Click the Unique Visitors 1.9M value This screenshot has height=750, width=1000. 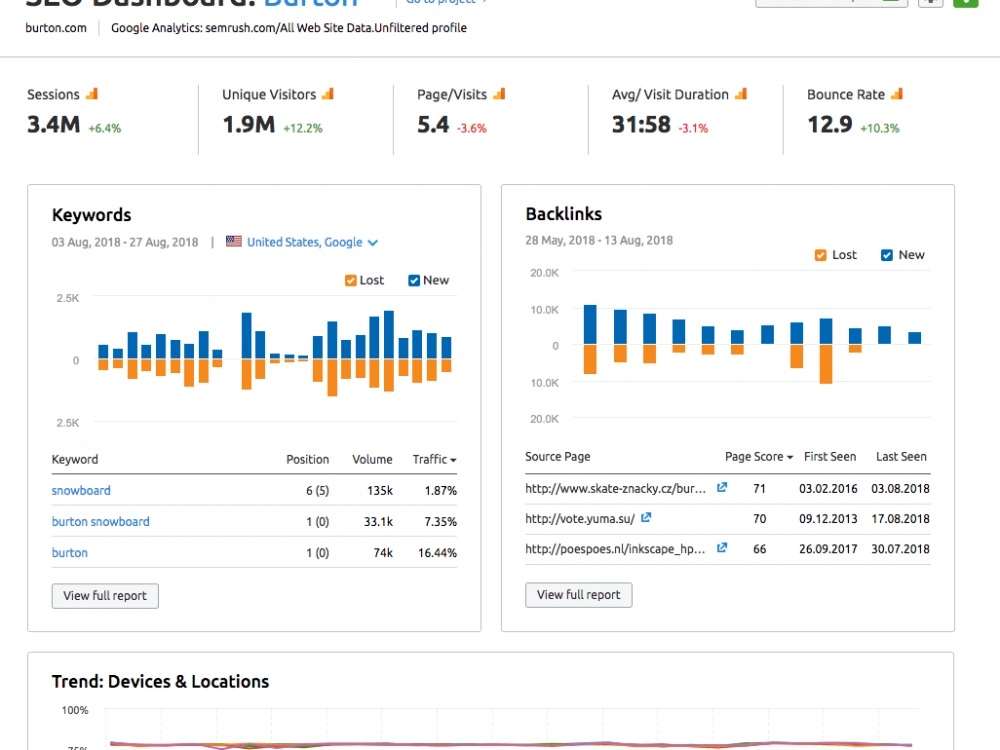coord(249,124)
